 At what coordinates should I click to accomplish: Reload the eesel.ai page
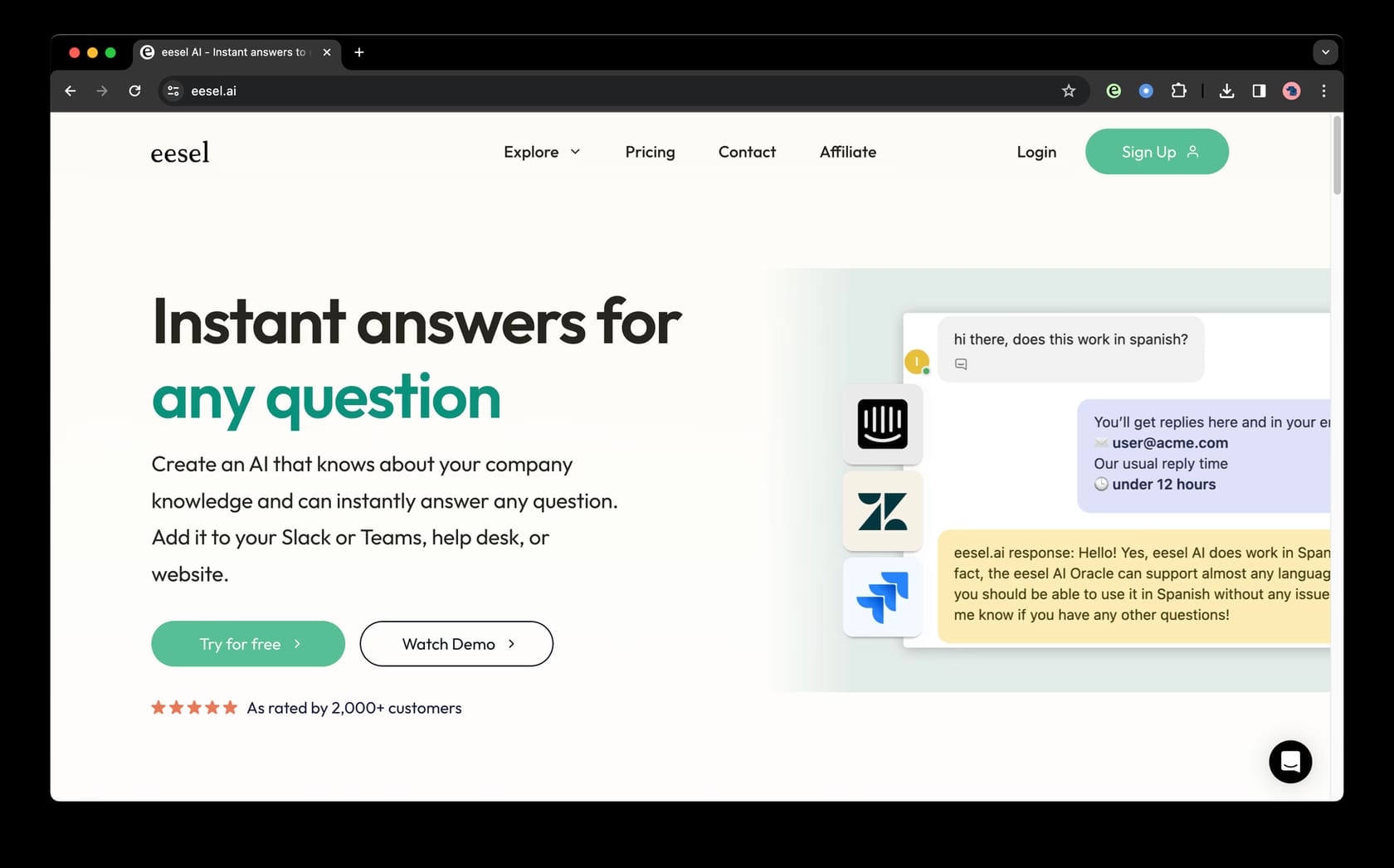tap(134, 91)
